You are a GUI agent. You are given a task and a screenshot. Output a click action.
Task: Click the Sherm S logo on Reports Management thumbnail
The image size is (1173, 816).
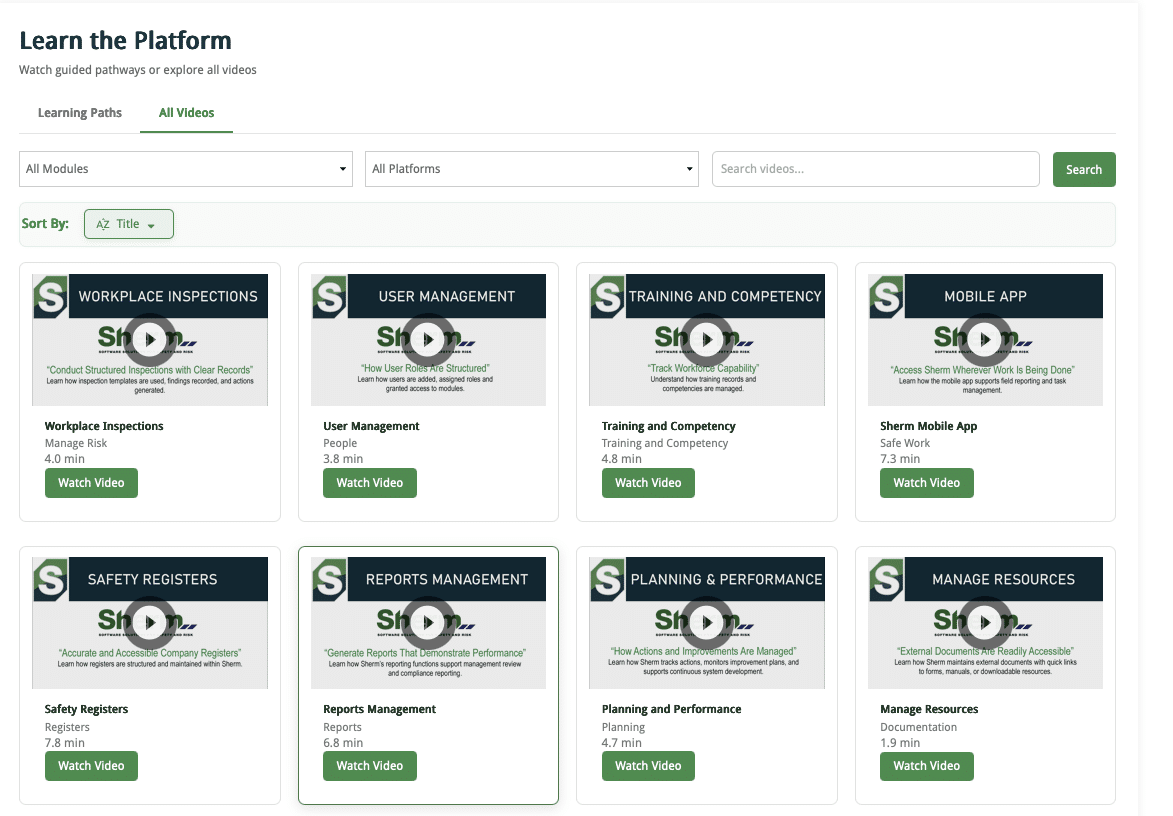tap(329, 579)
